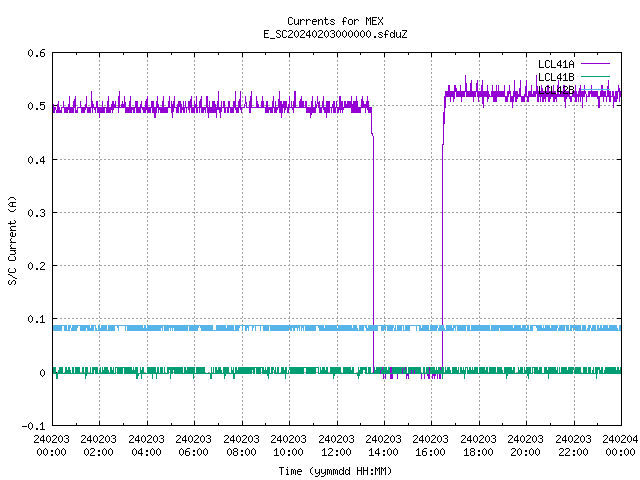The image size is (640, 480).
Task: Click the y-axis tick value 0
Action: point(42,373)
